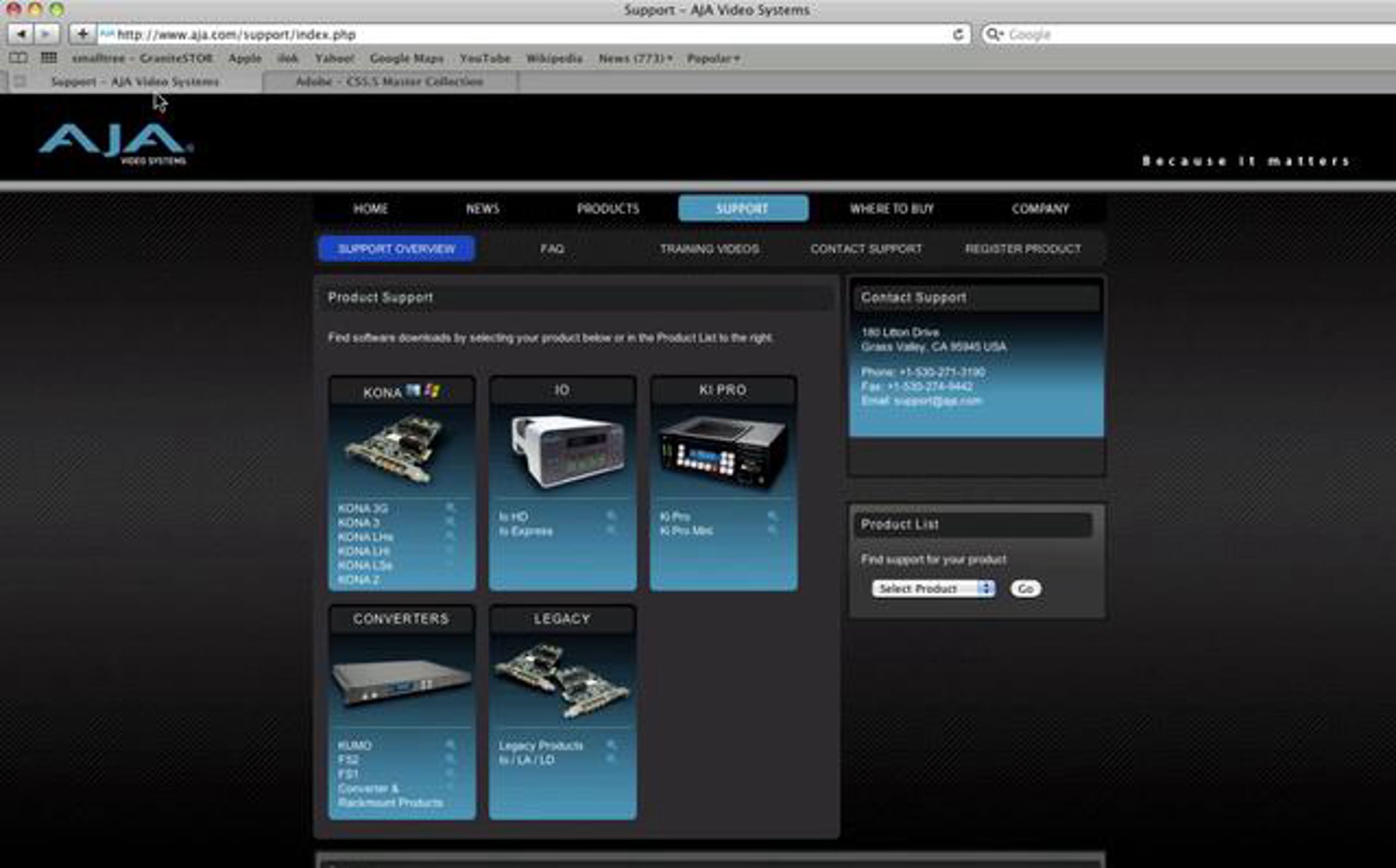Image resolution: width=1396 pixels, height=868 pixels.
Task: Open the KONA LHe product link
Action: click(365, 537)
